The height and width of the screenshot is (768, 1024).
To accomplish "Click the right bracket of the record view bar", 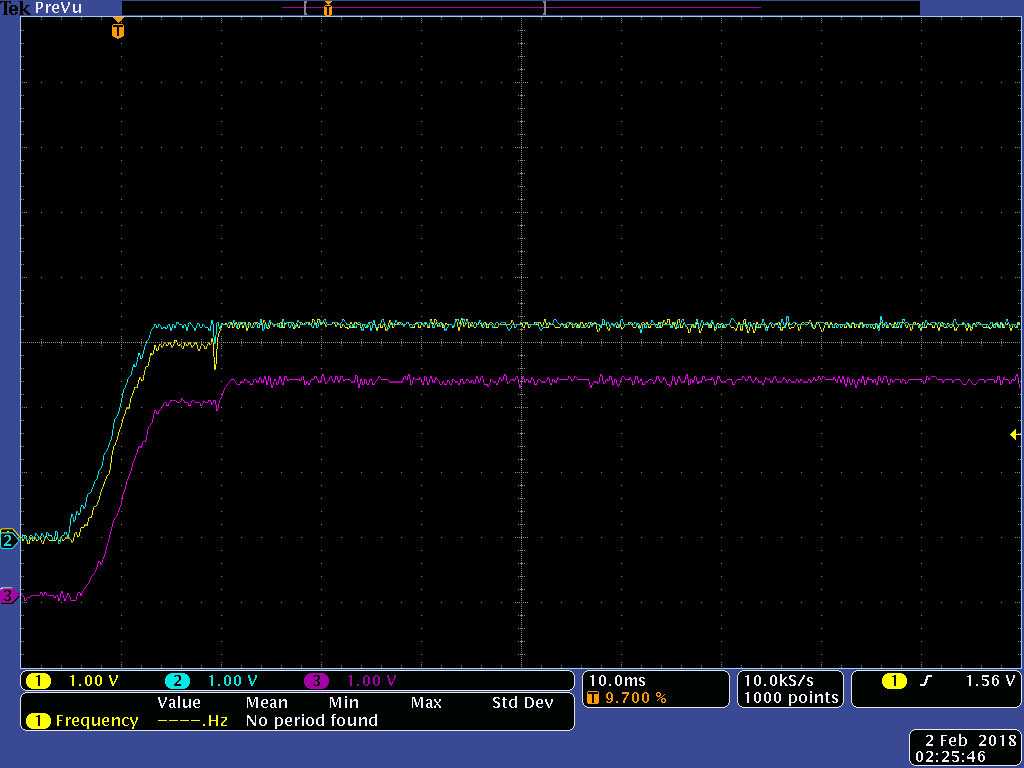I will 544,8.
